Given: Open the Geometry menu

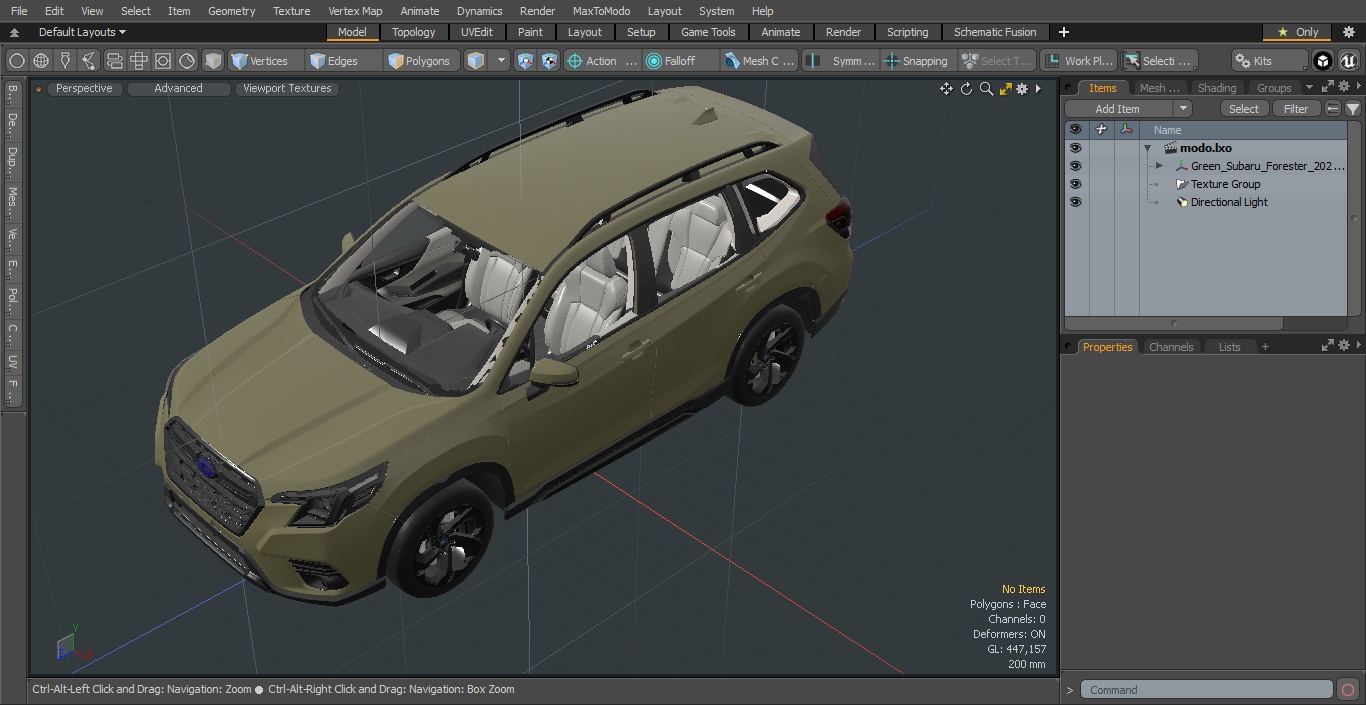Looking at the screenshot, I should (x=231, y=11).
